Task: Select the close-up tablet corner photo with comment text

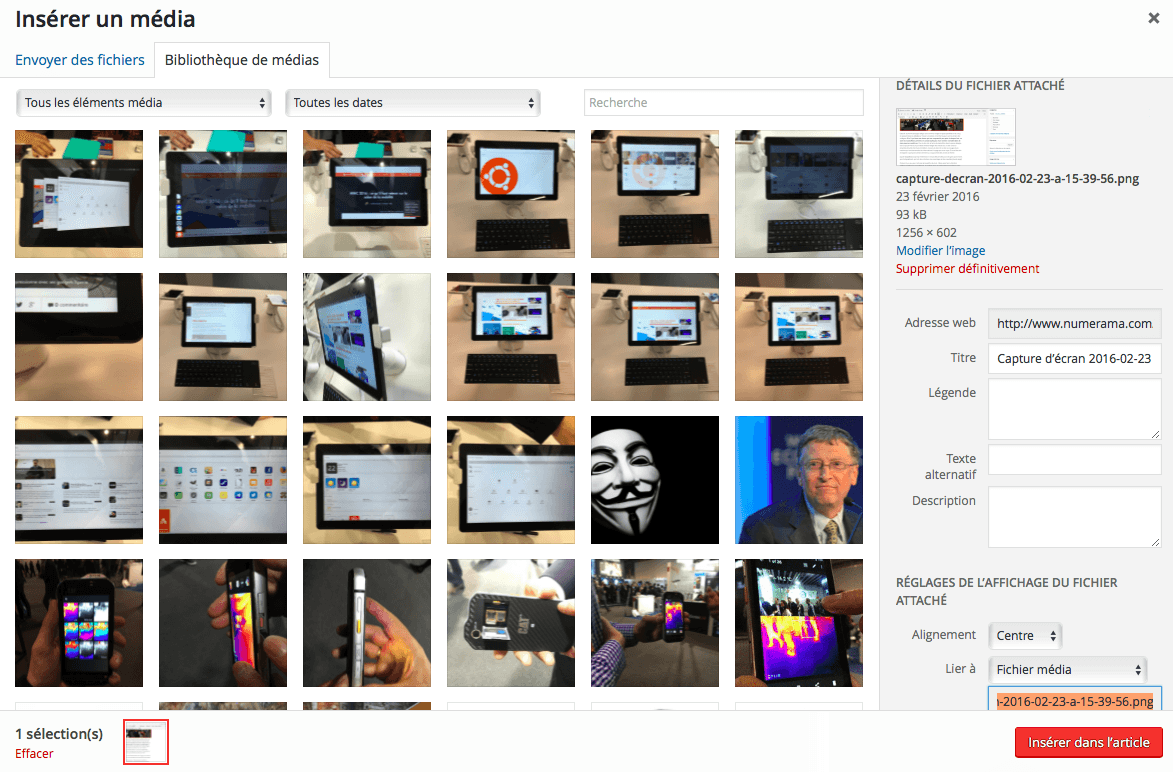Action: 79,337
